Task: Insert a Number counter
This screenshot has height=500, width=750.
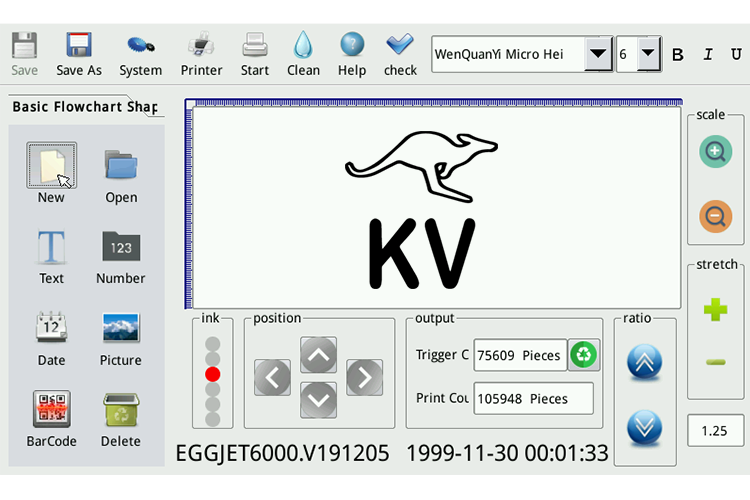Action: pyautogui.click(x=121, y=246)
